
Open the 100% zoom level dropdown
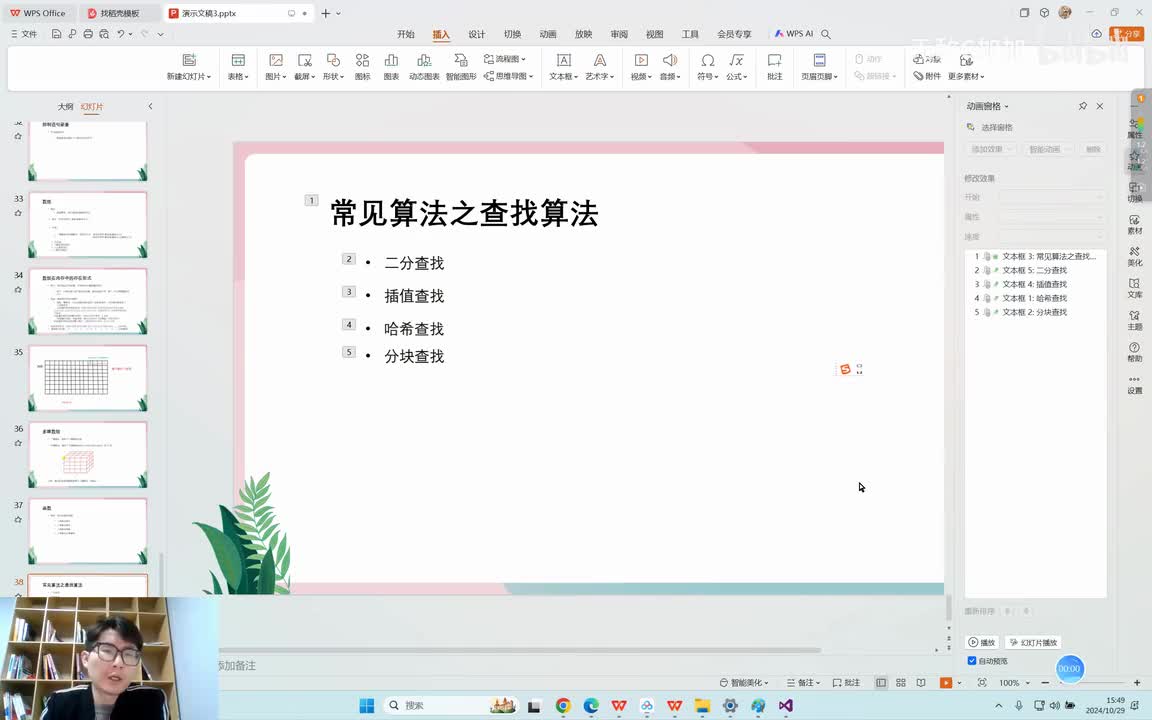click(x=1027, y=683)
